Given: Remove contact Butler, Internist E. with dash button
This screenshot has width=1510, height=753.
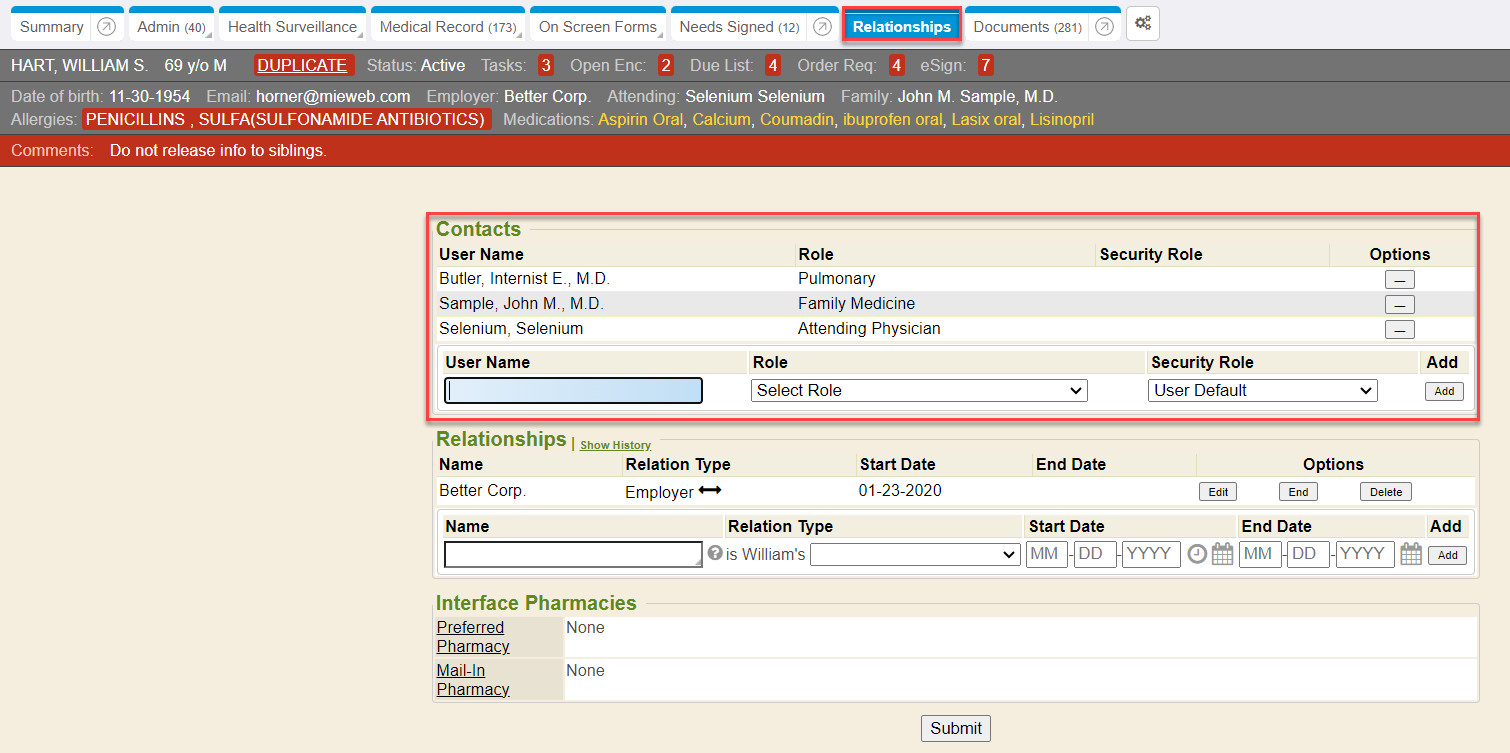Looking at the screenshot, I should tap(1399, 280).
